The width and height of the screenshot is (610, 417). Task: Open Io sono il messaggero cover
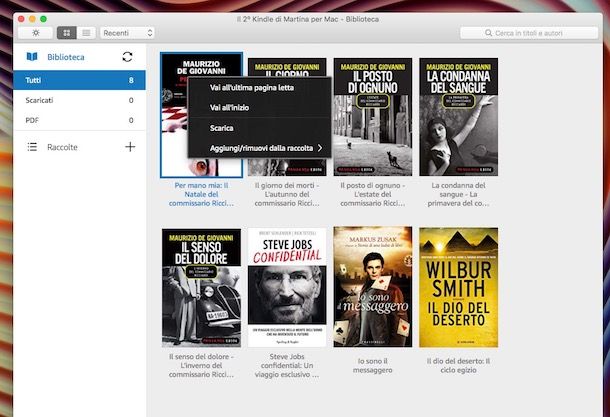point(373,287)
